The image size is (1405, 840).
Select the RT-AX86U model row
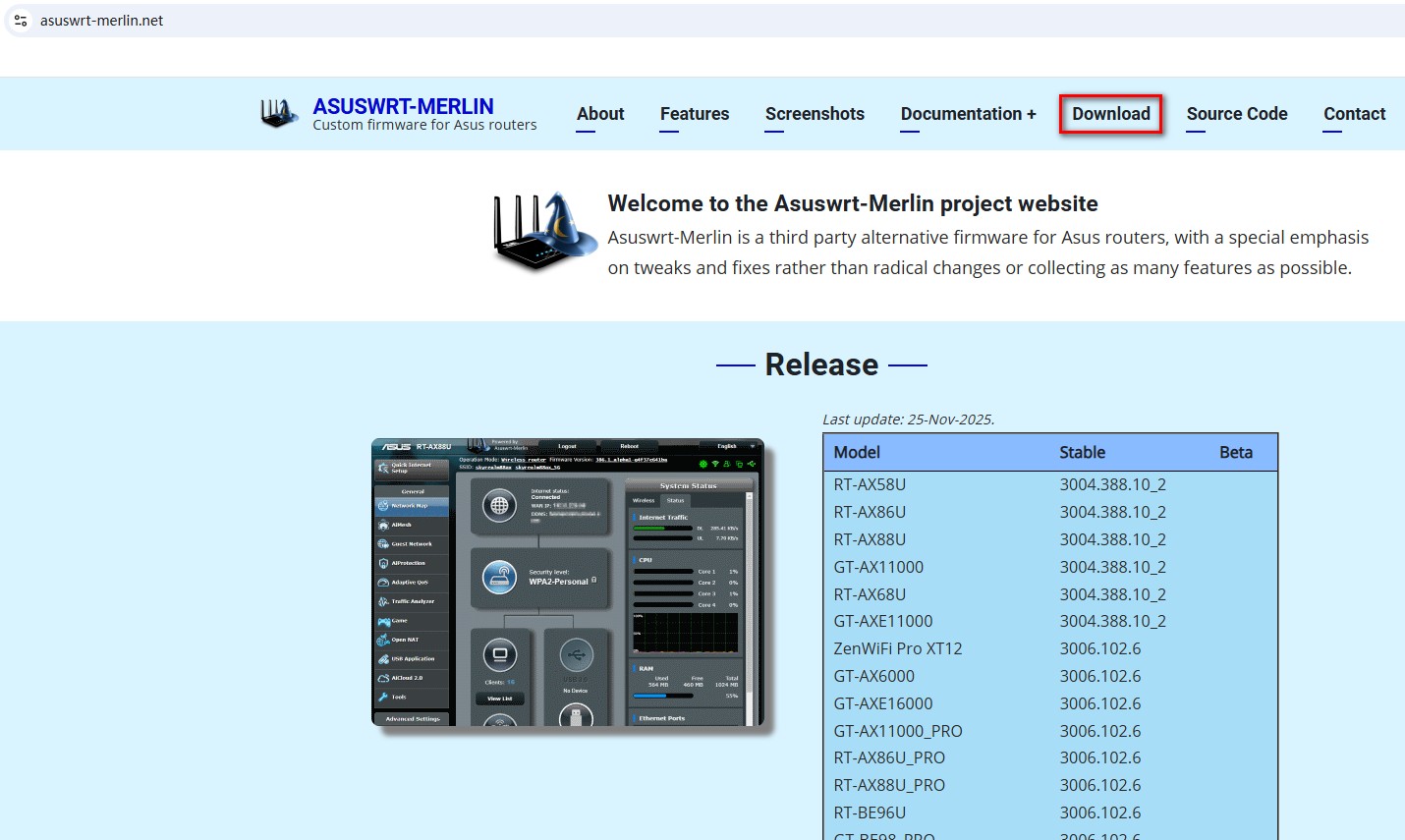pyautogui.click(x=1050, y=512)
